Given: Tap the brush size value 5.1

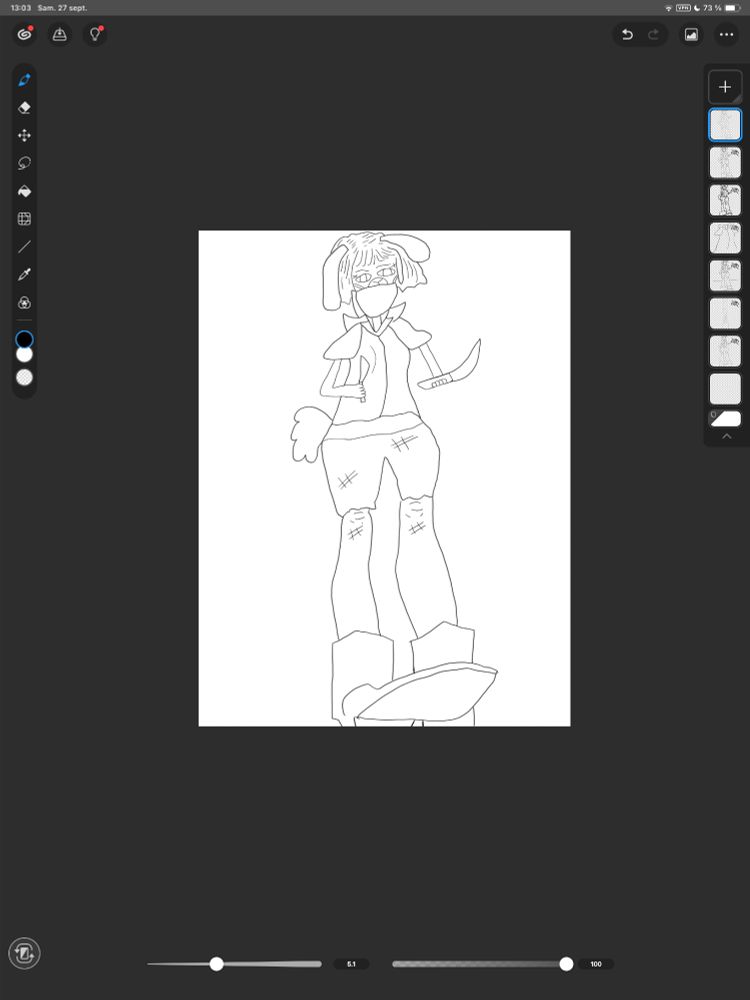Looking at the screenshot, I should 351,964.
